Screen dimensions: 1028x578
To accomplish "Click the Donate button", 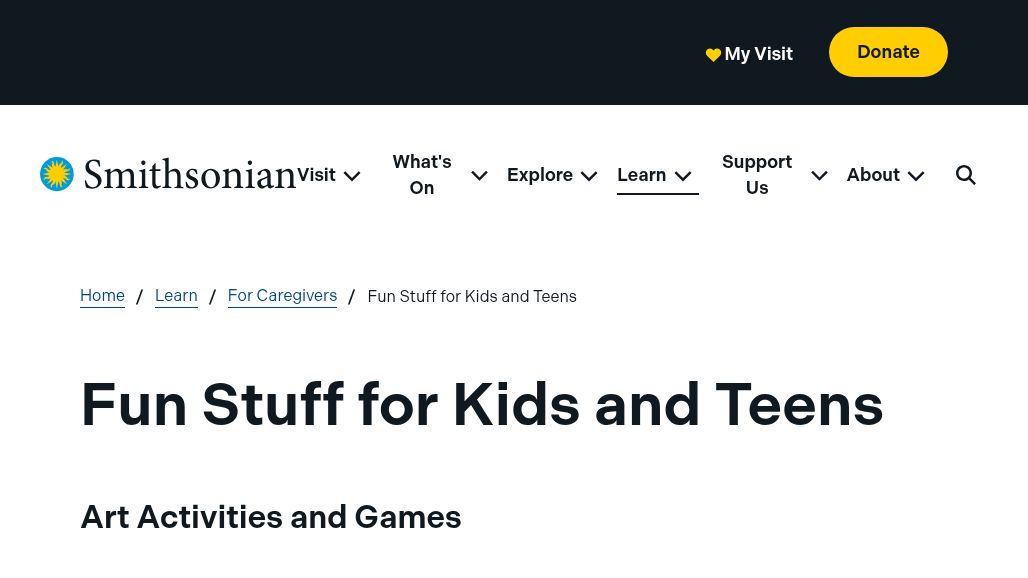I will [888, 52].
